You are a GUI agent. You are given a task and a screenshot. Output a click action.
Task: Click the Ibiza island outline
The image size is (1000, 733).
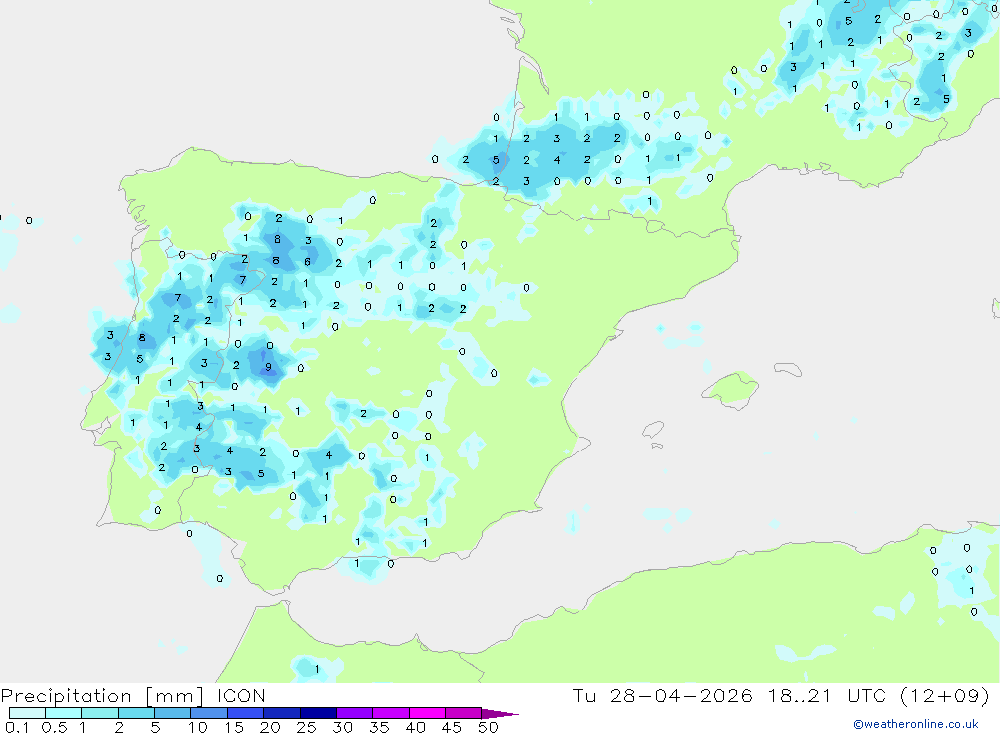[653, 429]
